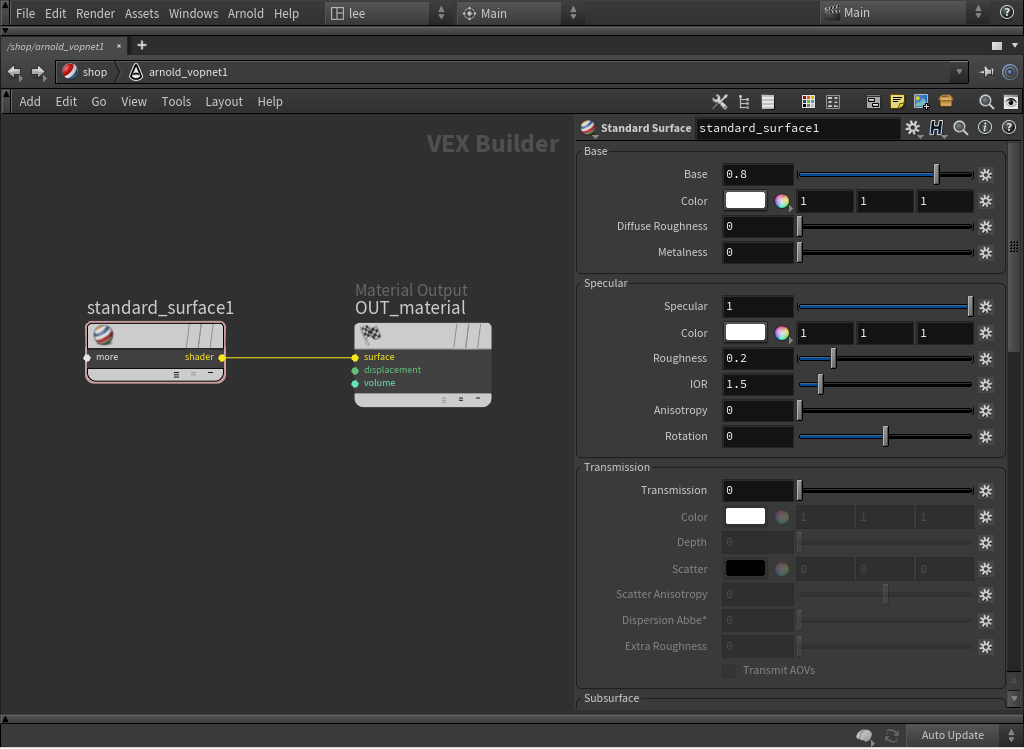
Task: Click the brain icon near Auto Update
Action: coord(864,735)
